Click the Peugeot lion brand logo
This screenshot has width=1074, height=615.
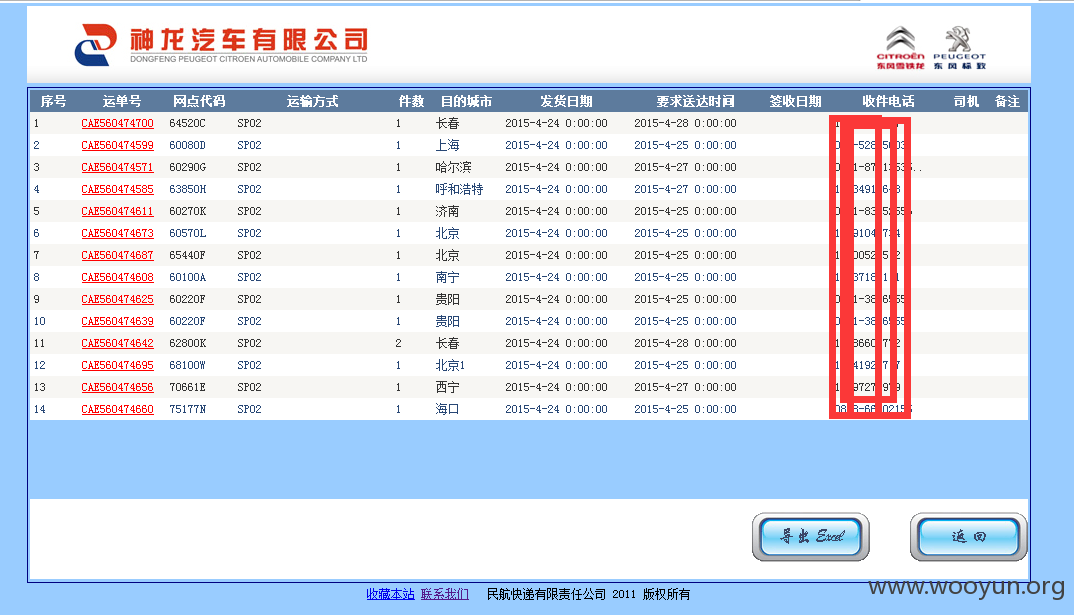tap(959, 48)
